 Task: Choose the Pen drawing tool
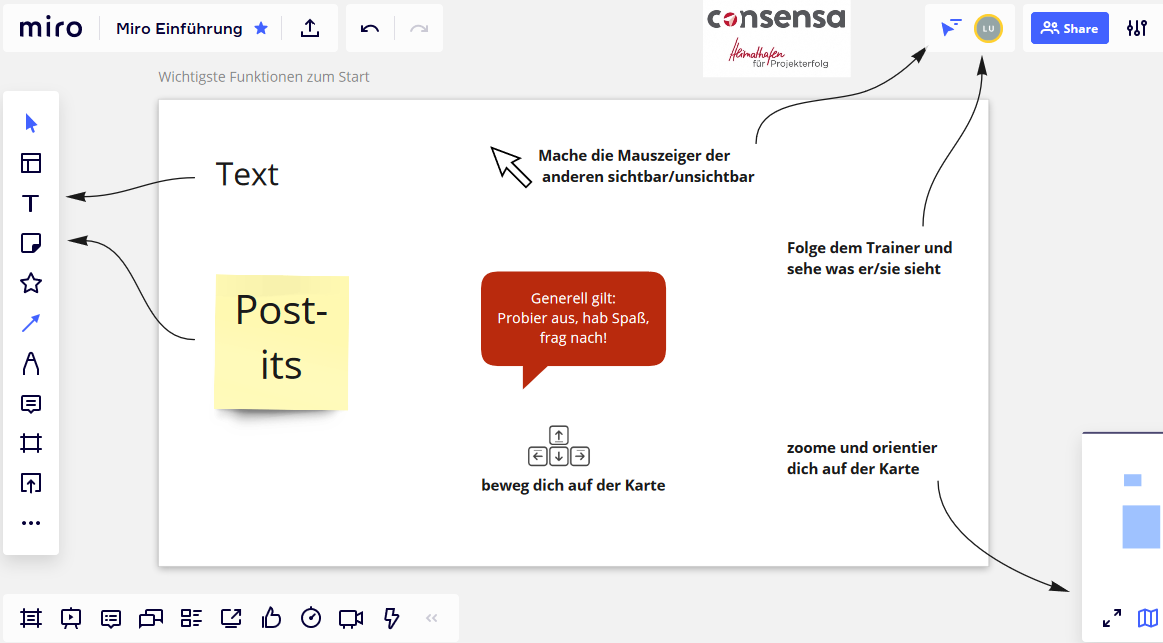point(31,363)
